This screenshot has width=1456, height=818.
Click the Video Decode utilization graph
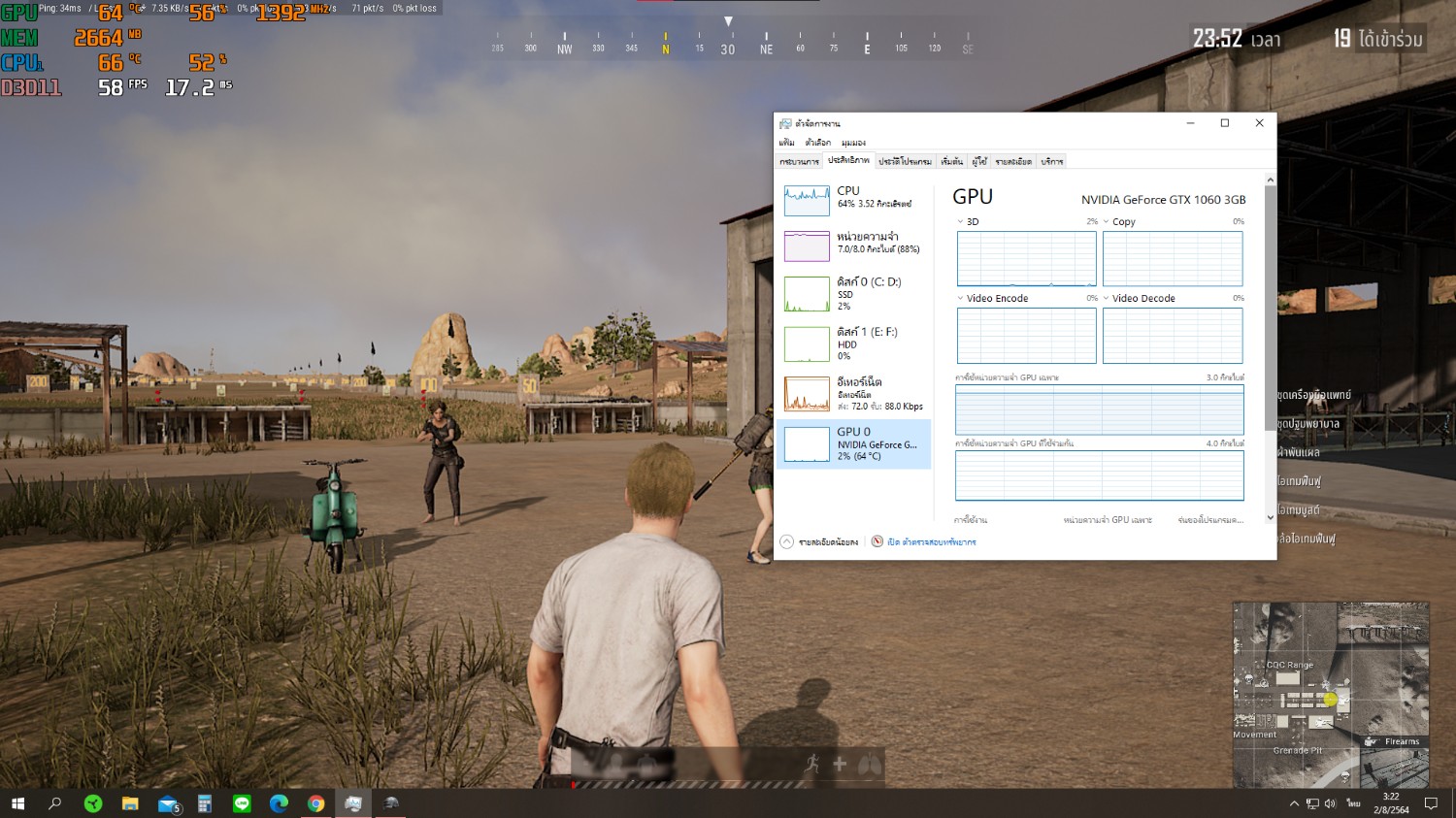click(x=1173, y=336)
